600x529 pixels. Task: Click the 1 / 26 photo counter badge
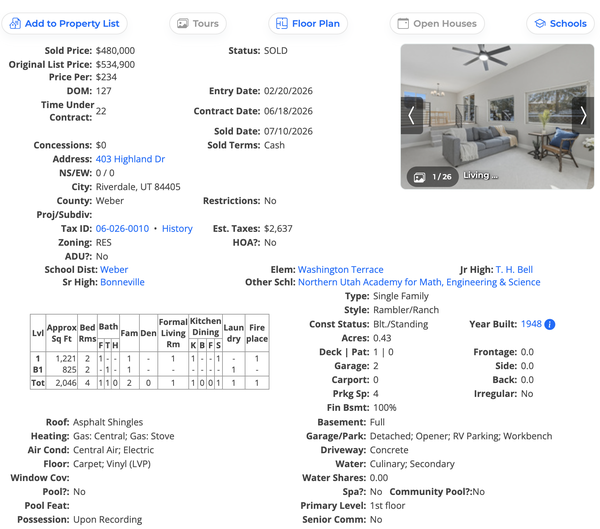point(433,176)
